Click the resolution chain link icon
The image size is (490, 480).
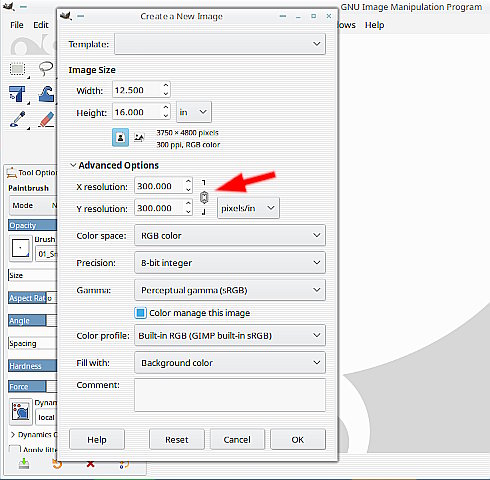click(204, 197)
